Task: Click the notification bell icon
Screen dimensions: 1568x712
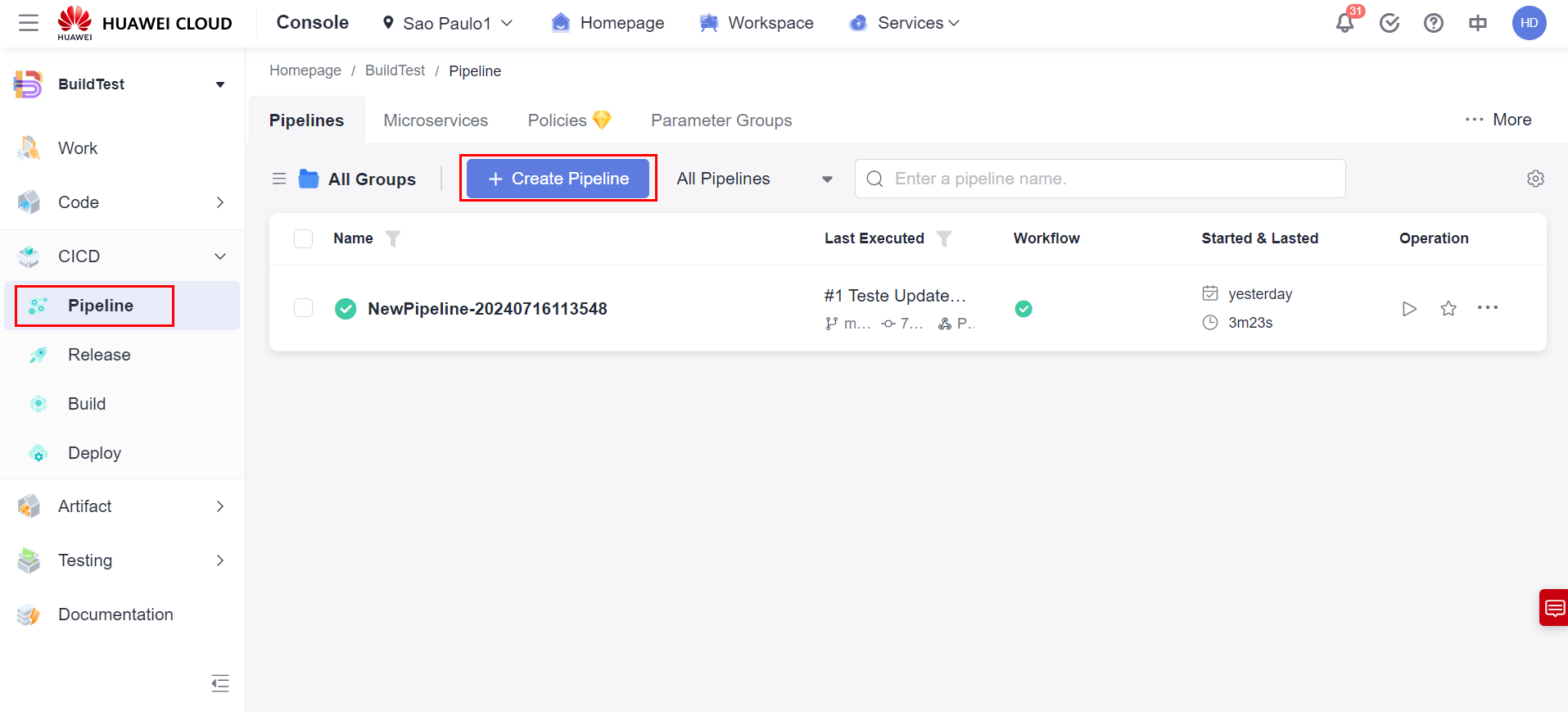Action: tap(1344, 23)
